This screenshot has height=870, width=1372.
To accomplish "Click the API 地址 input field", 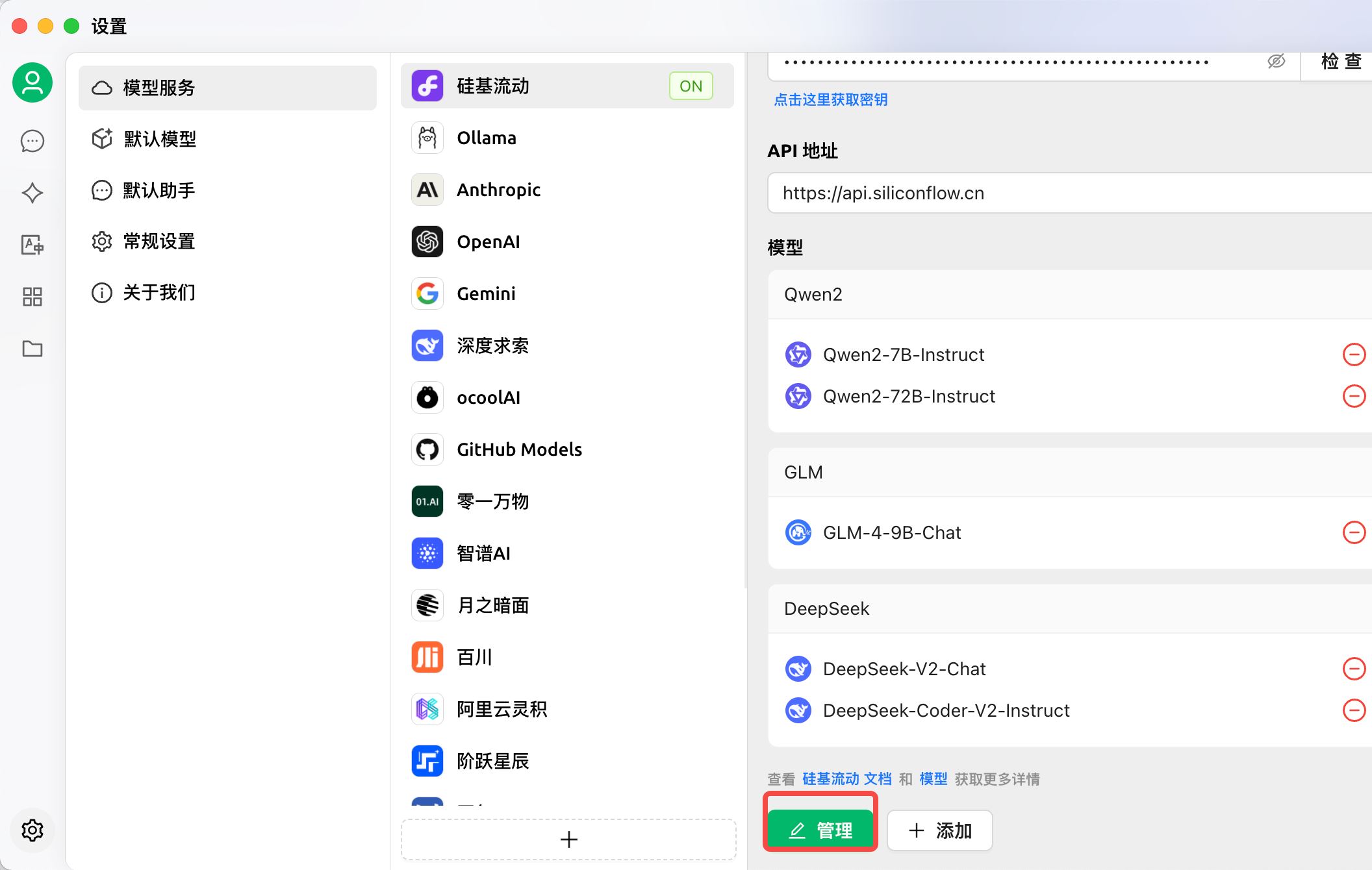I will click(1065, 193).
